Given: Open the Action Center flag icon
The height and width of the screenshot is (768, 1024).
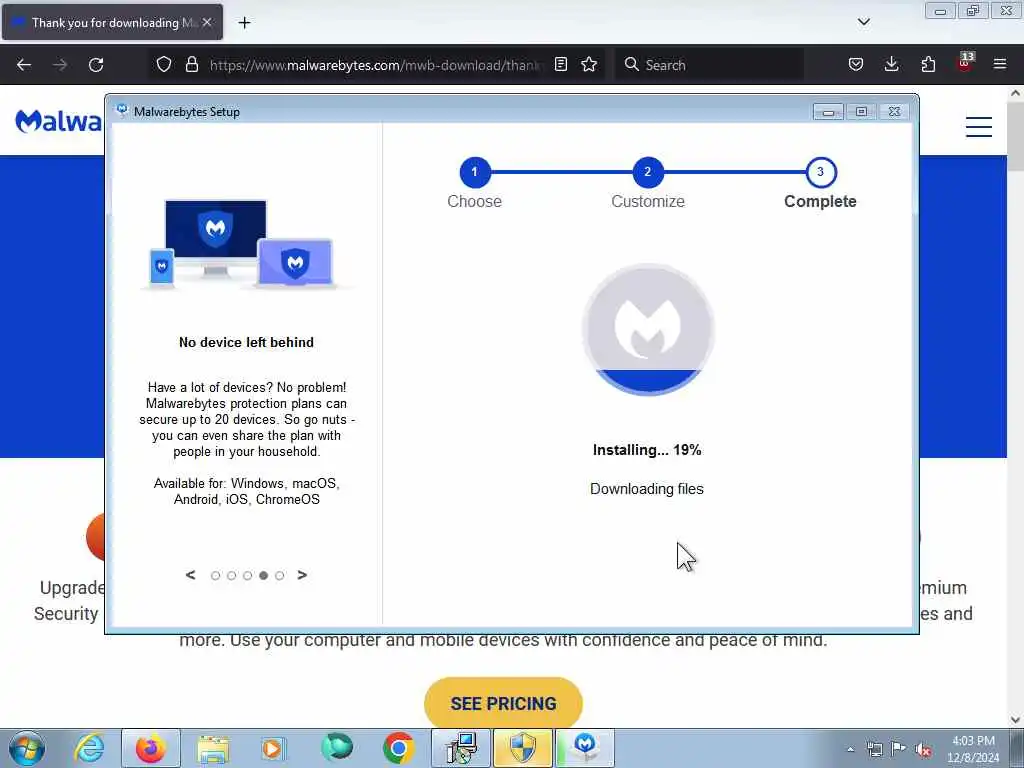Looking at the screenshot, I should pyautogui.click(x=899, y=749).
